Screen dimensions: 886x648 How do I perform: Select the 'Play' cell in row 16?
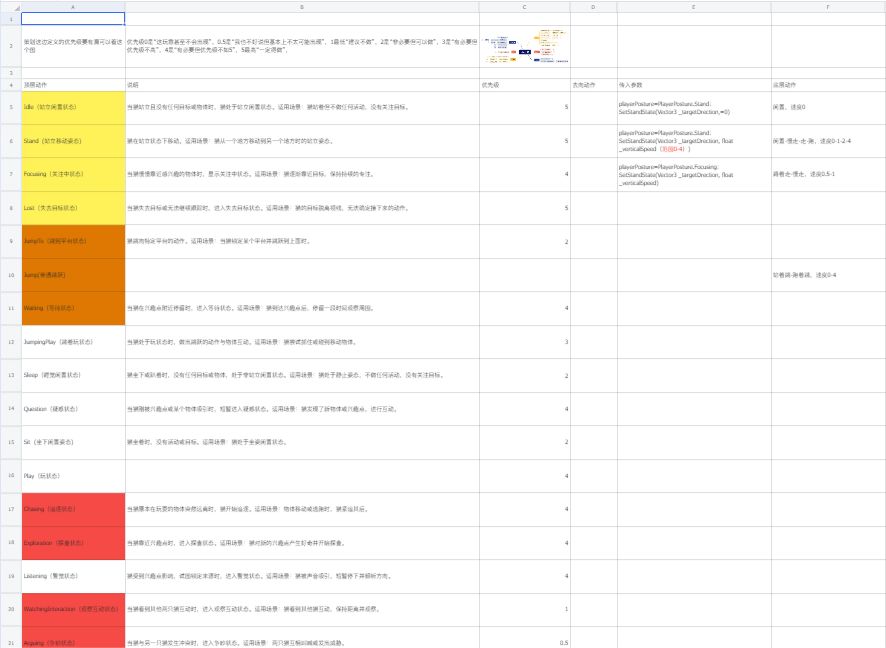(x=73, y=476)
